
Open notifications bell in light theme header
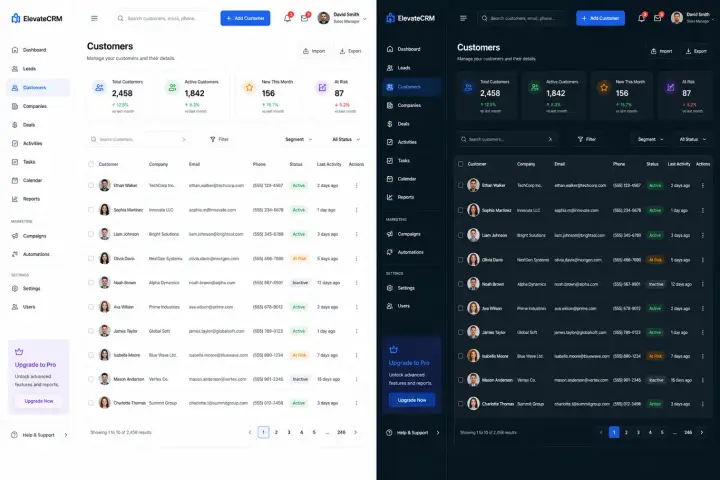coord(287,18)
